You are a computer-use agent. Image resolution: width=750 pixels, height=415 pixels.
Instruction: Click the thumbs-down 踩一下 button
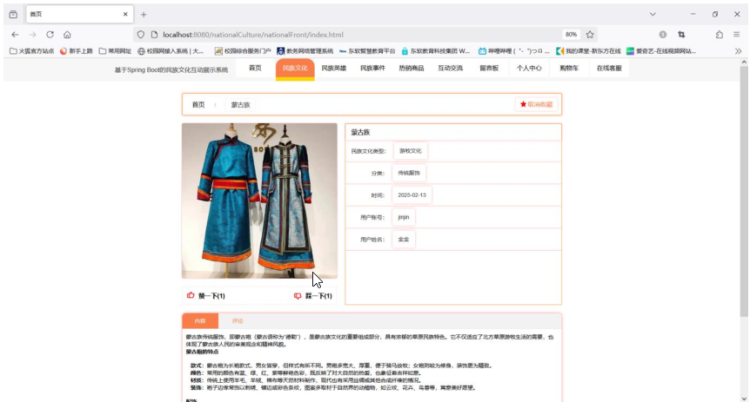coord(313,296)
